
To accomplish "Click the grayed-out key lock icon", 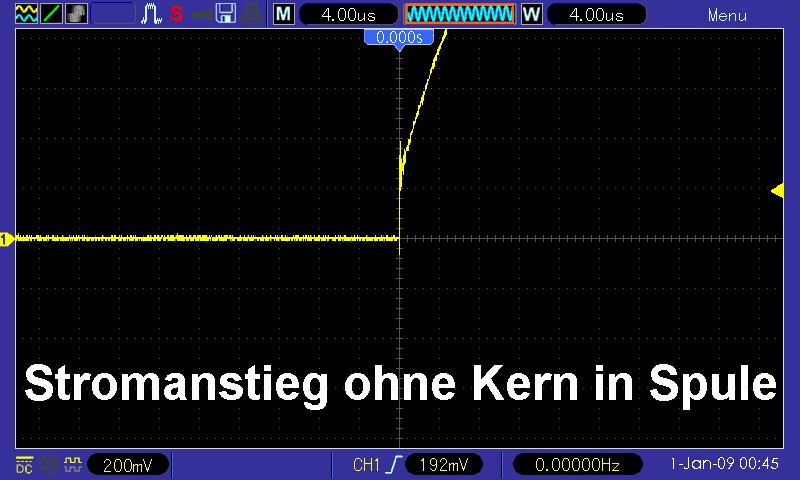I will [x=202, y=15].
